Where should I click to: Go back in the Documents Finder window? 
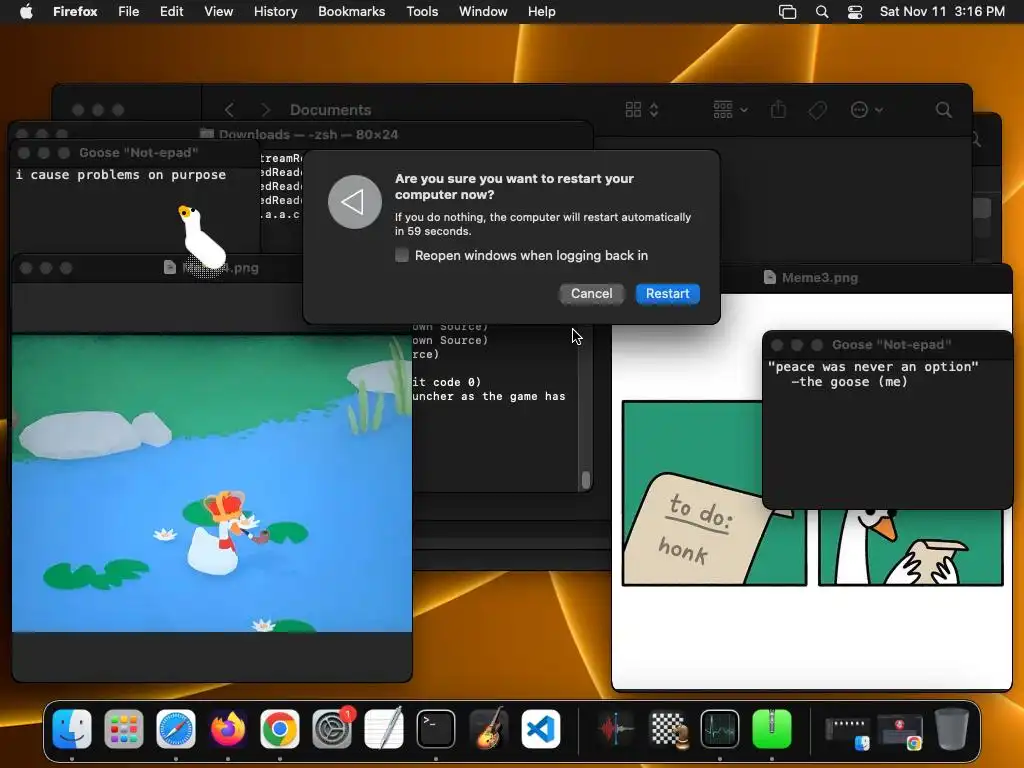(229, 110)
